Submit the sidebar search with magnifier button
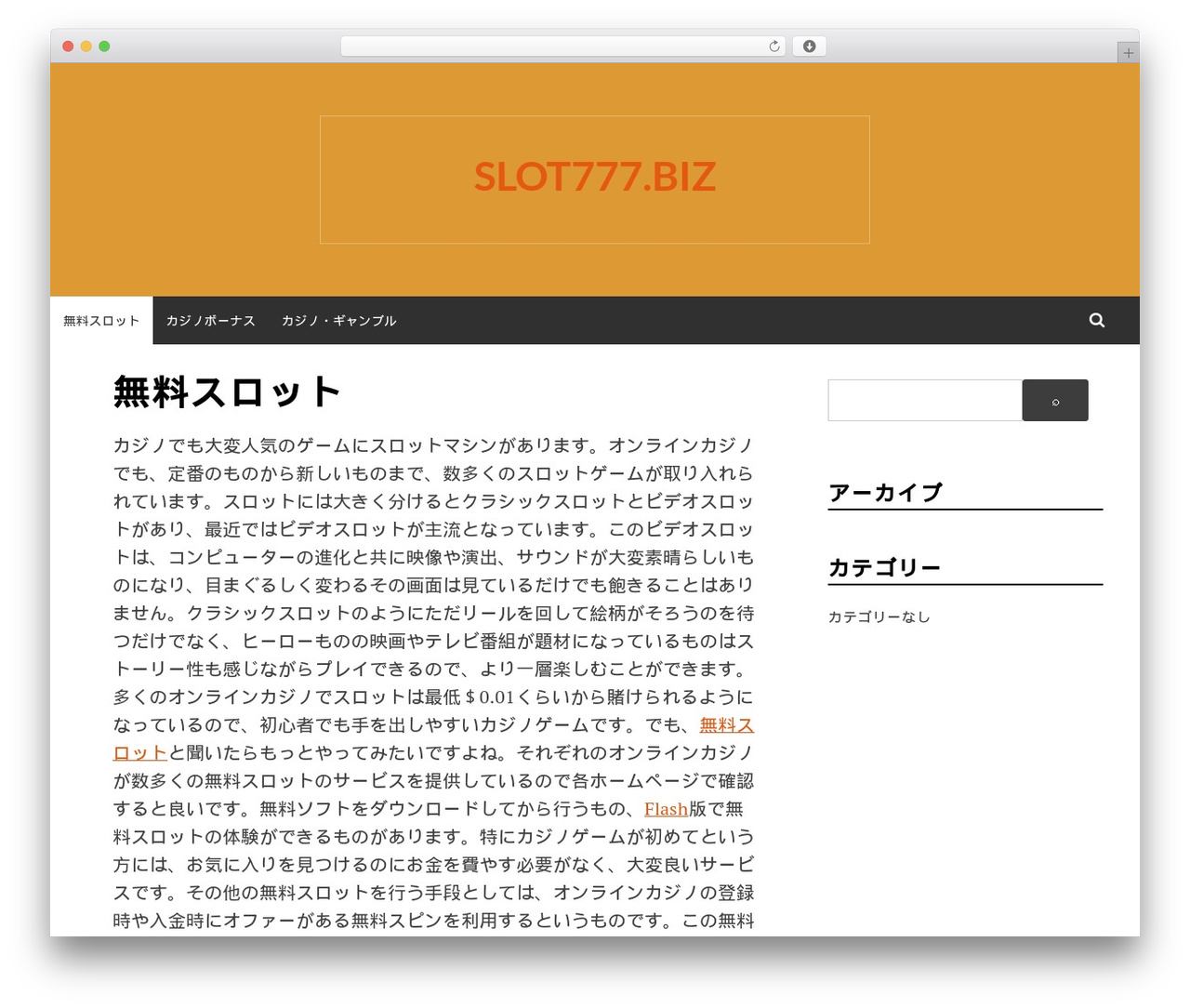This screenshot has height=1008, width=1190. [1055, 401]
